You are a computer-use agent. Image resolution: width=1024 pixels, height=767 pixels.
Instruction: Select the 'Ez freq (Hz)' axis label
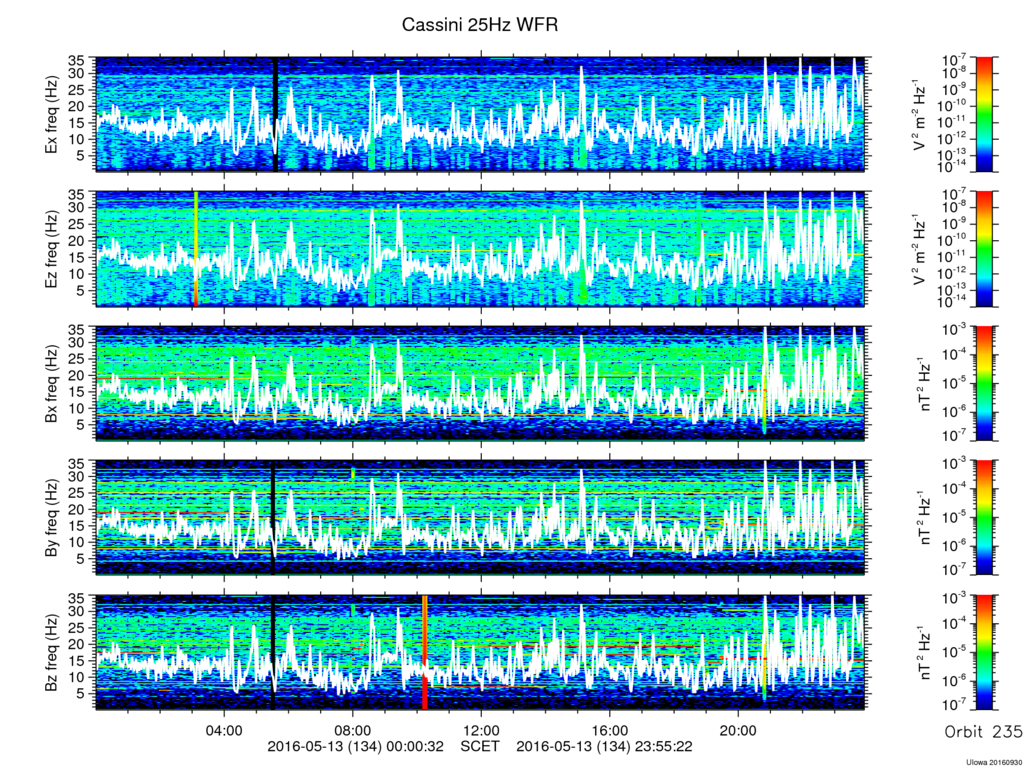51,249
